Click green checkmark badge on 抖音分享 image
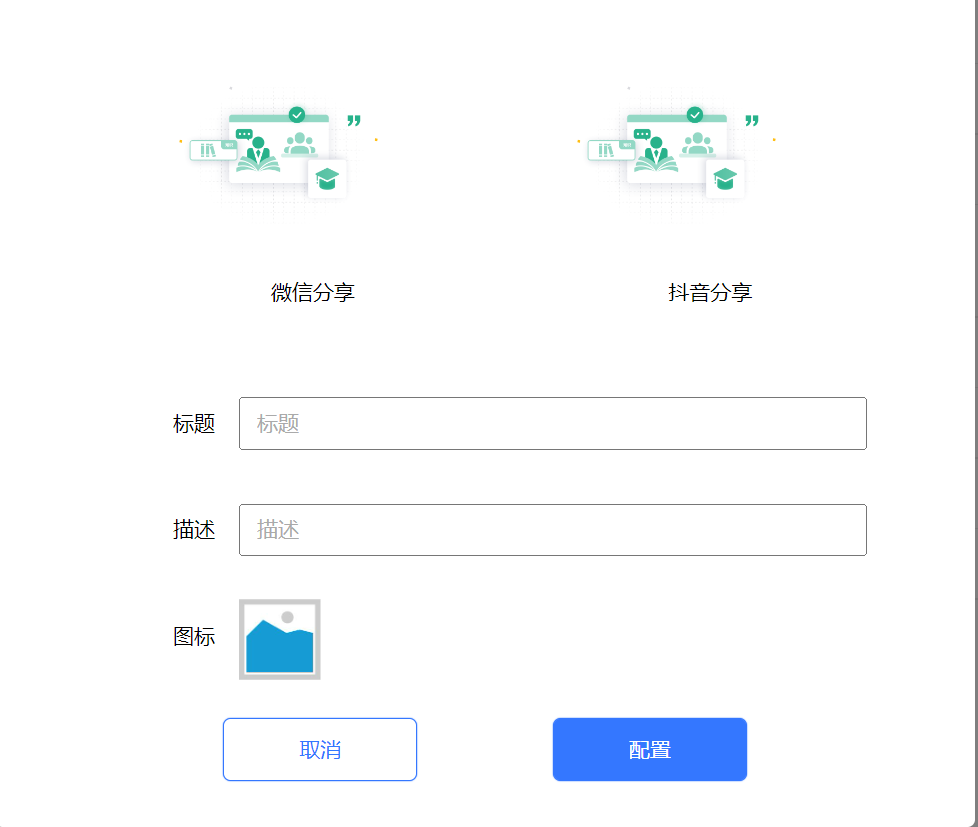Screen dimensions: 978x827 [695, 115]
